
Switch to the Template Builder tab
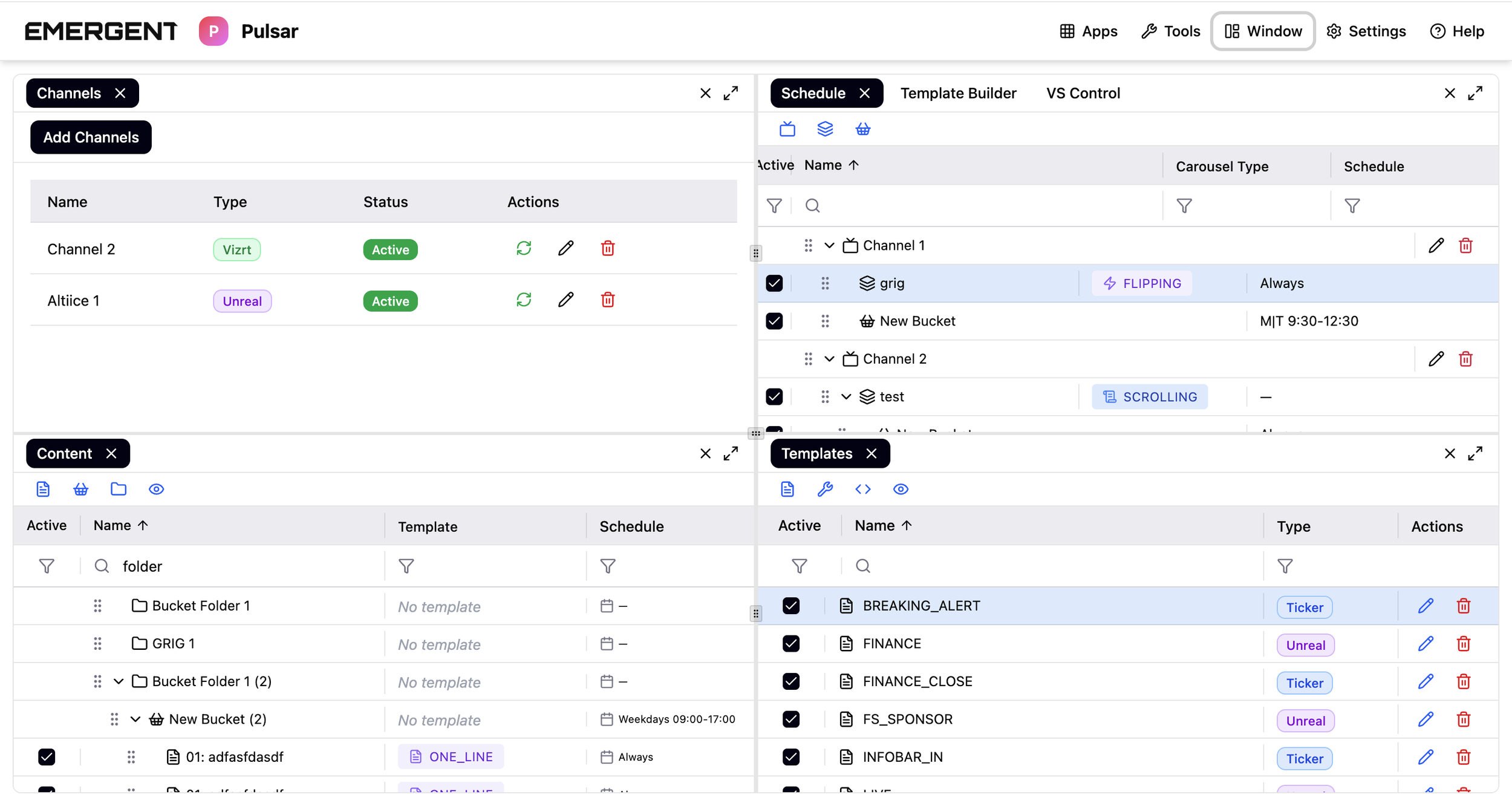tap(958, 93)
